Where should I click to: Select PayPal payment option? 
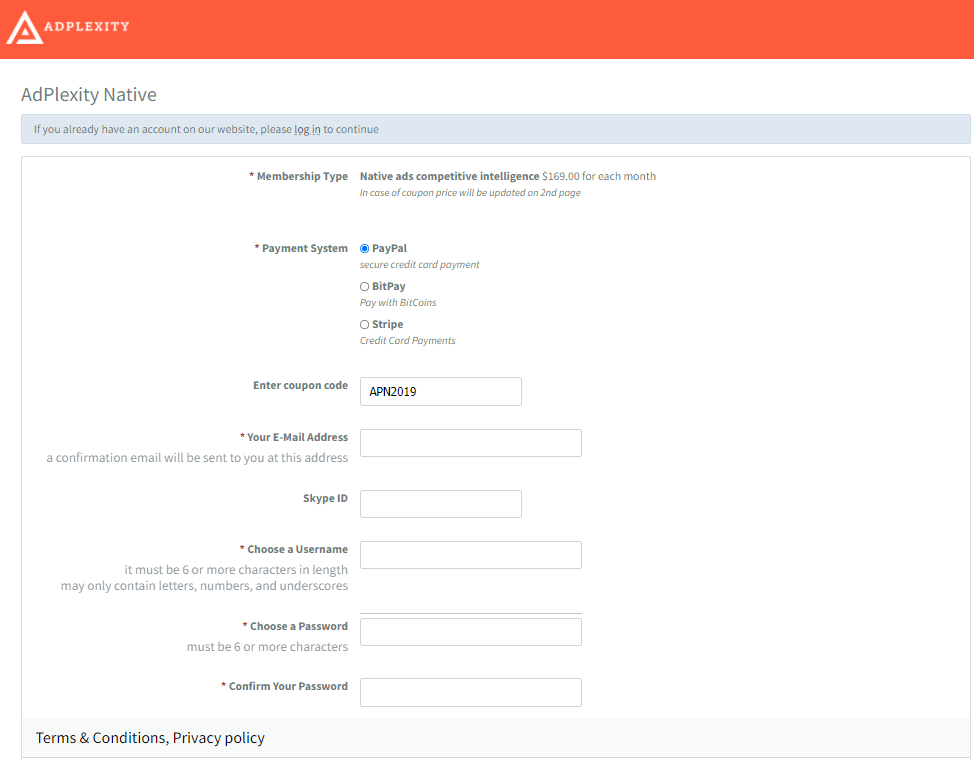point(365,249)
